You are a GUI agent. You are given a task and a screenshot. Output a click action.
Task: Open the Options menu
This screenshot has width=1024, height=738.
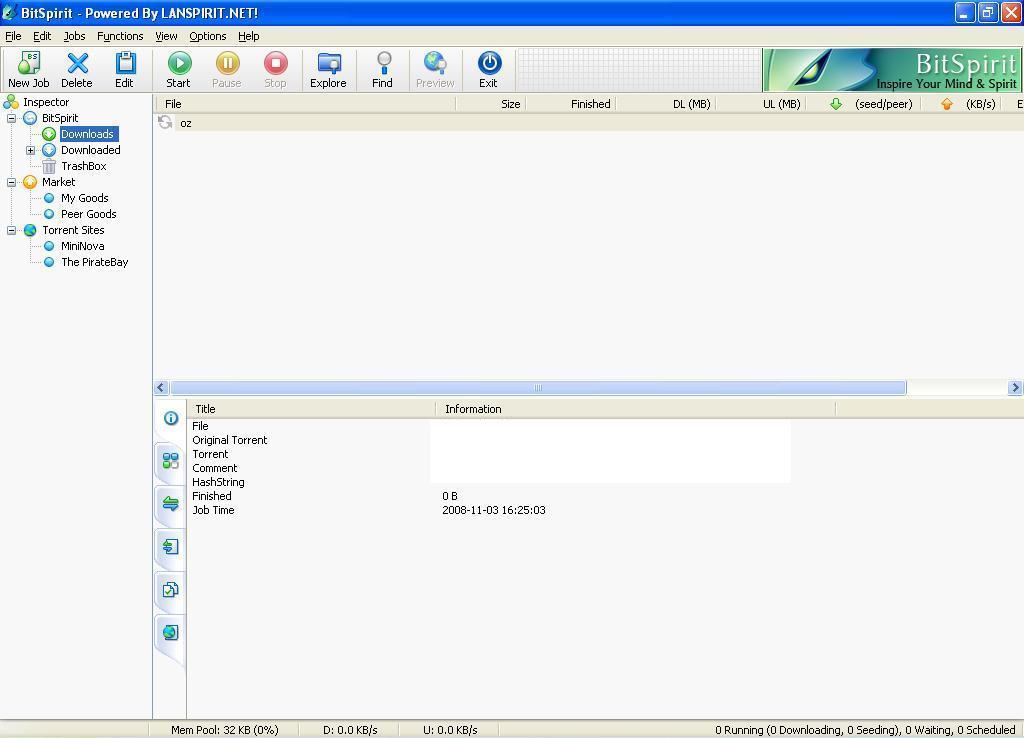pos(208,36)
